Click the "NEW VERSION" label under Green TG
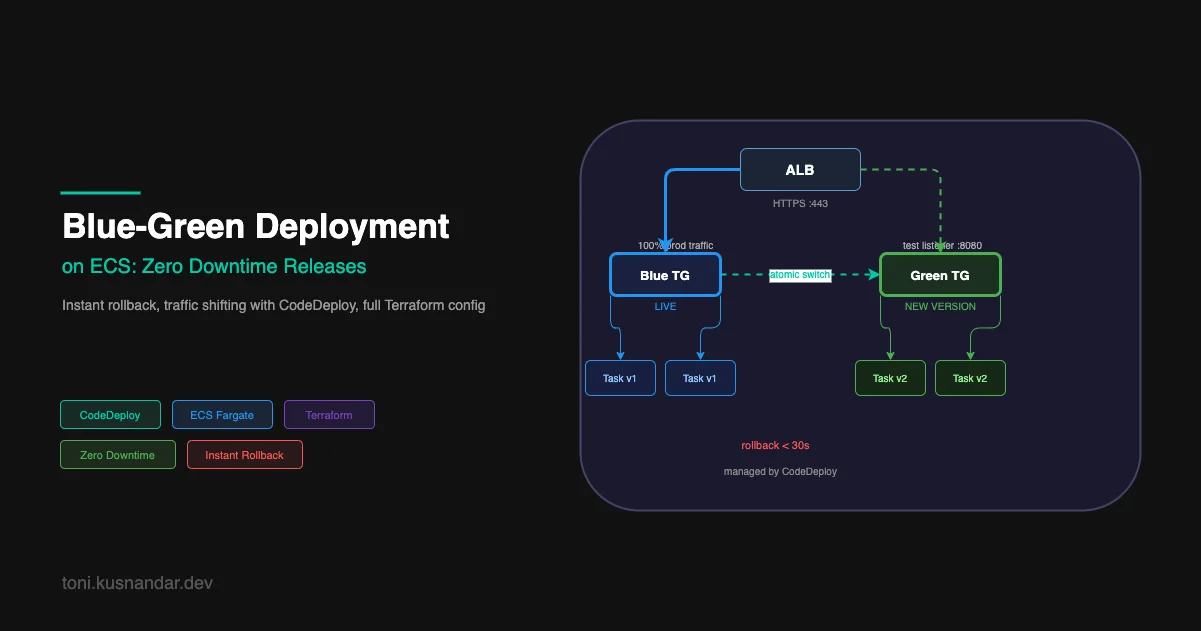 tap(940, 306)
